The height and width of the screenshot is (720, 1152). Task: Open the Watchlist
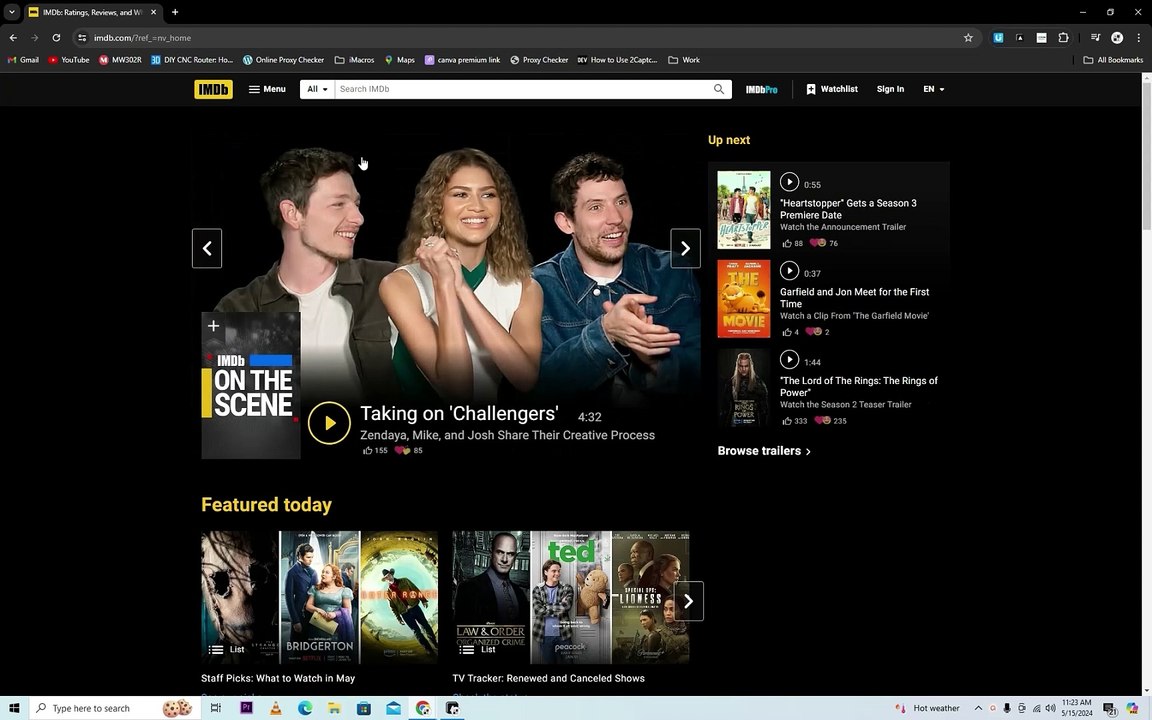click(832, 89)
